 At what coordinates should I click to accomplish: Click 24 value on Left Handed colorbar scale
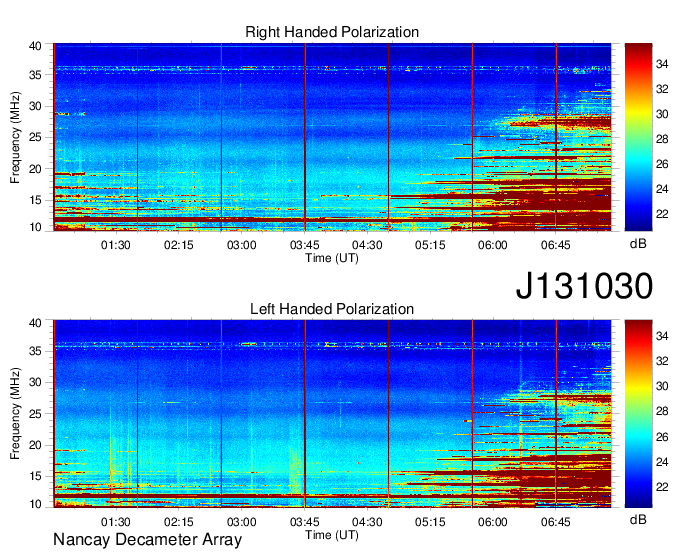(x=662, y=462)
